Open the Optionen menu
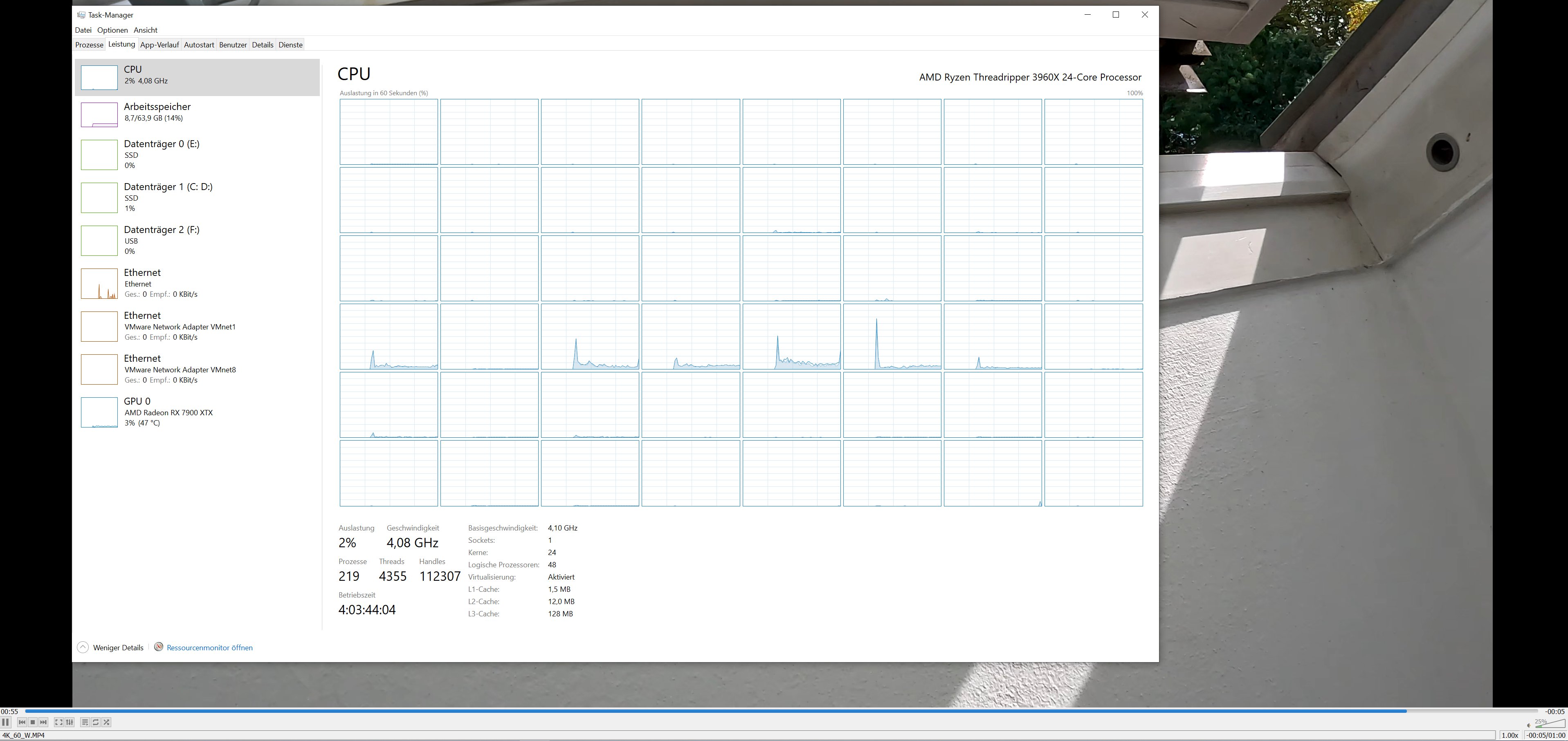Screen dimensions: 1568x741 112,30
